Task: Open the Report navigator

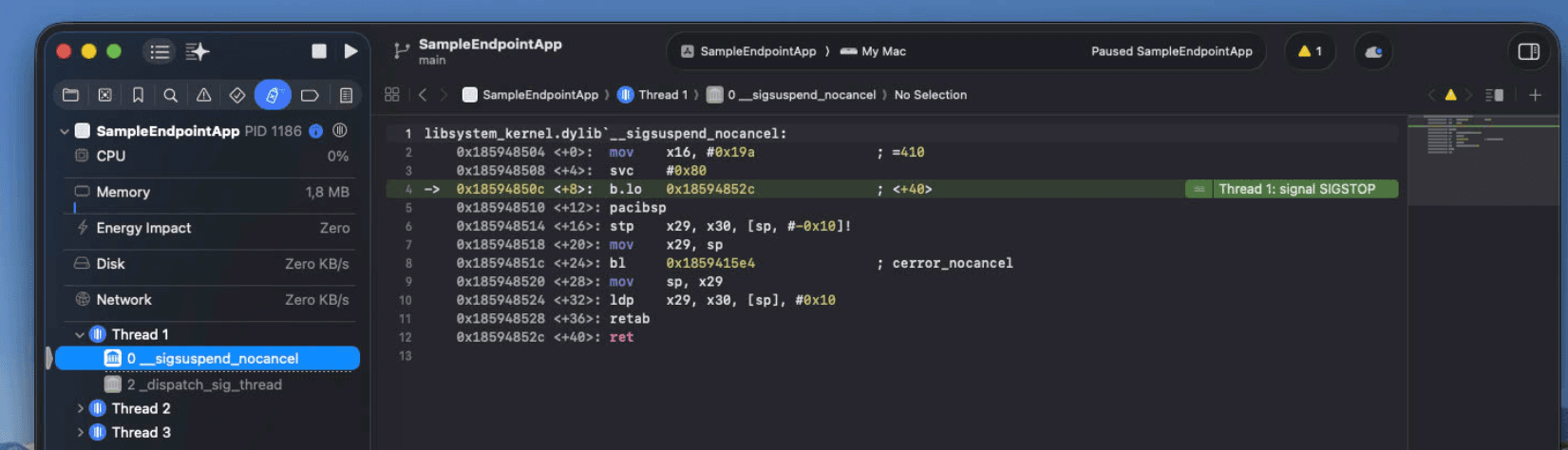Action: coord(346,95)
